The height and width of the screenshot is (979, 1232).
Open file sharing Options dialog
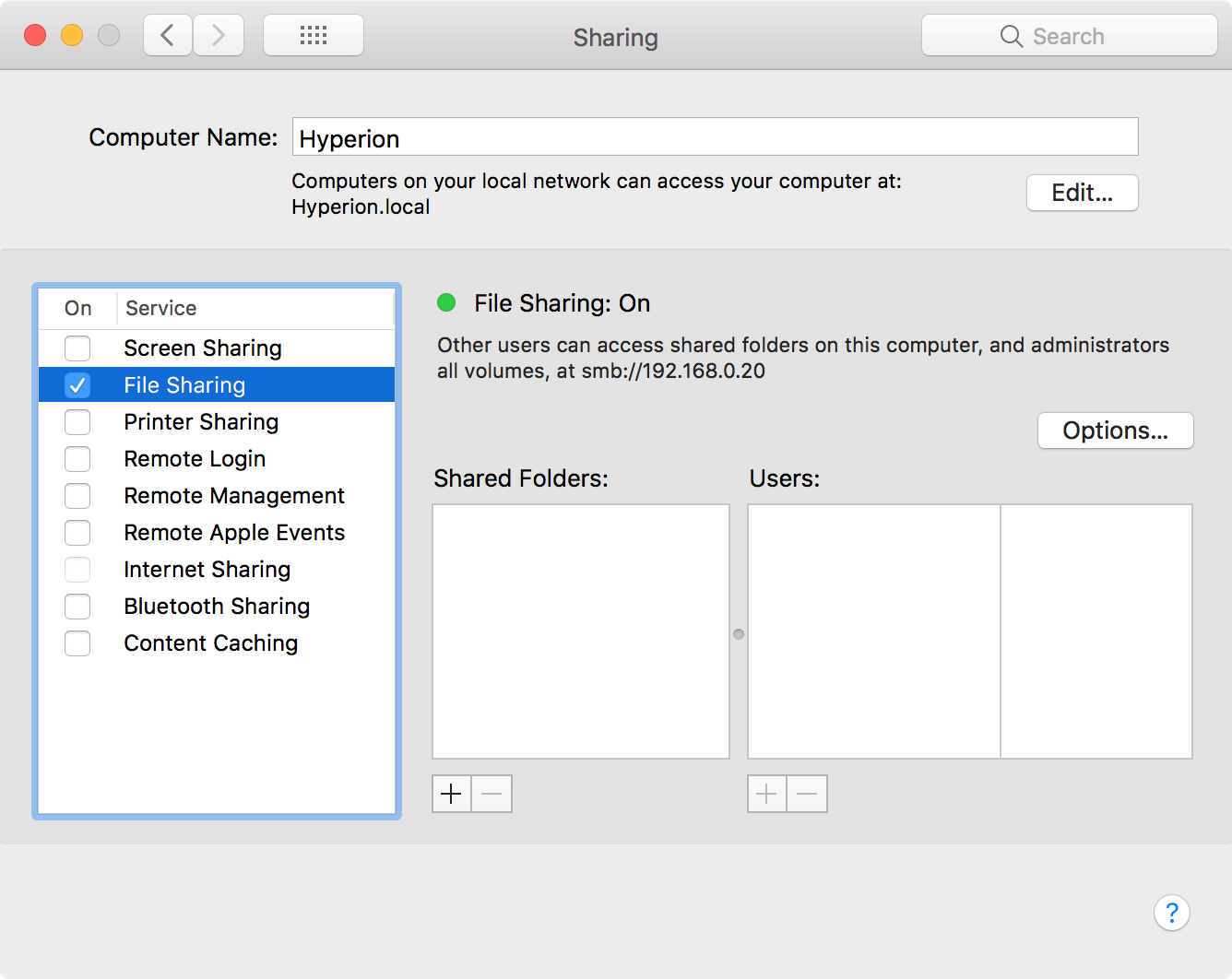(1115, 431)
